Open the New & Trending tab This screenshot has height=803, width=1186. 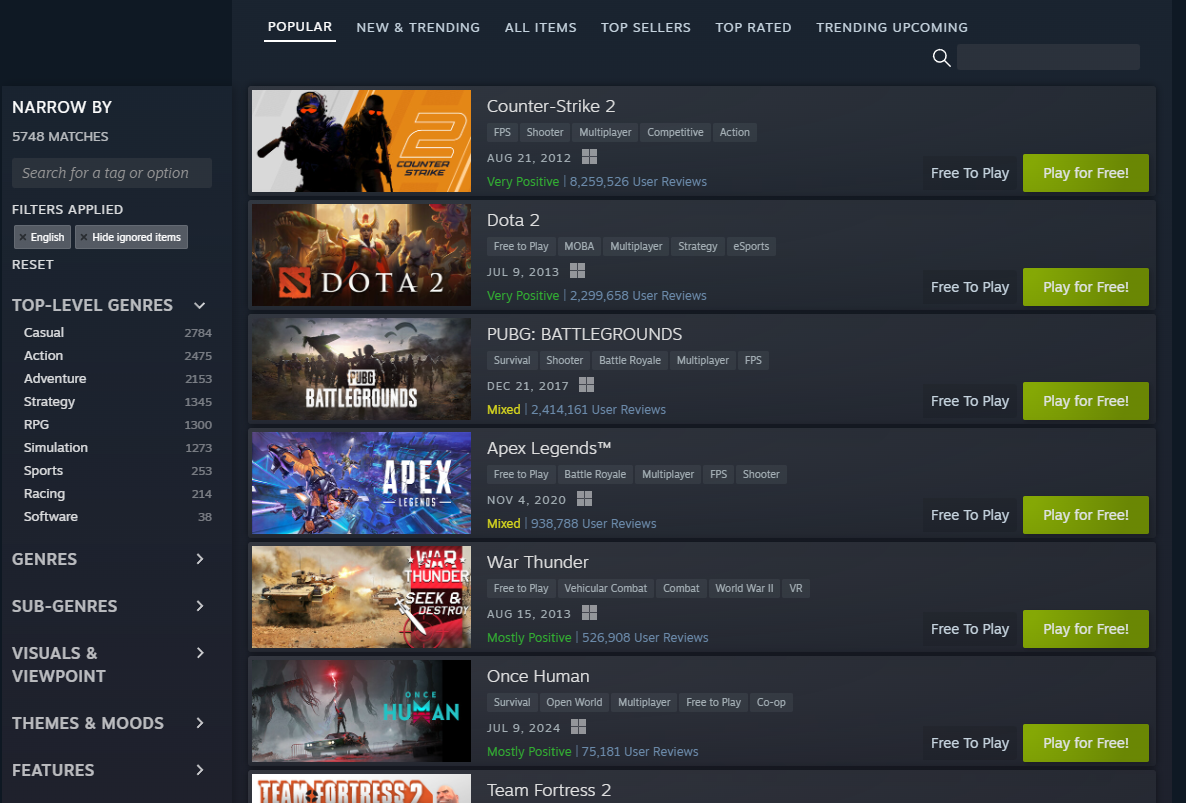click(x=418, y=28)
